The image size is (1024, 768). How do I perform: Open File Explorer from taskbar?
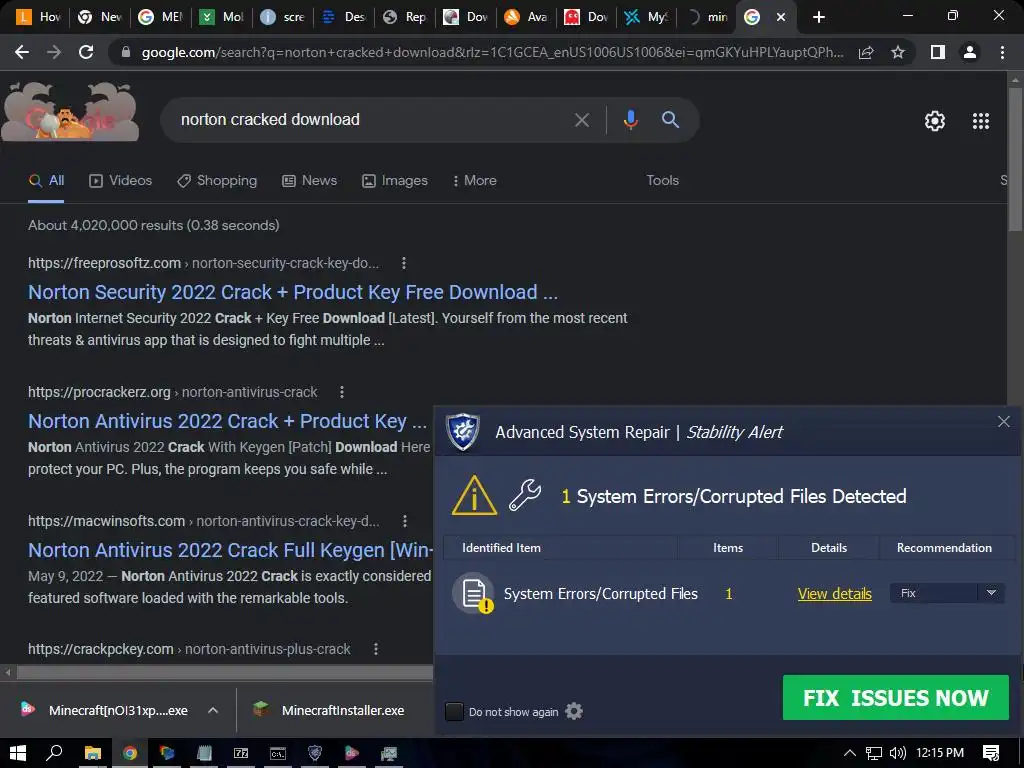pyautogui.click(x=92, y=753)
